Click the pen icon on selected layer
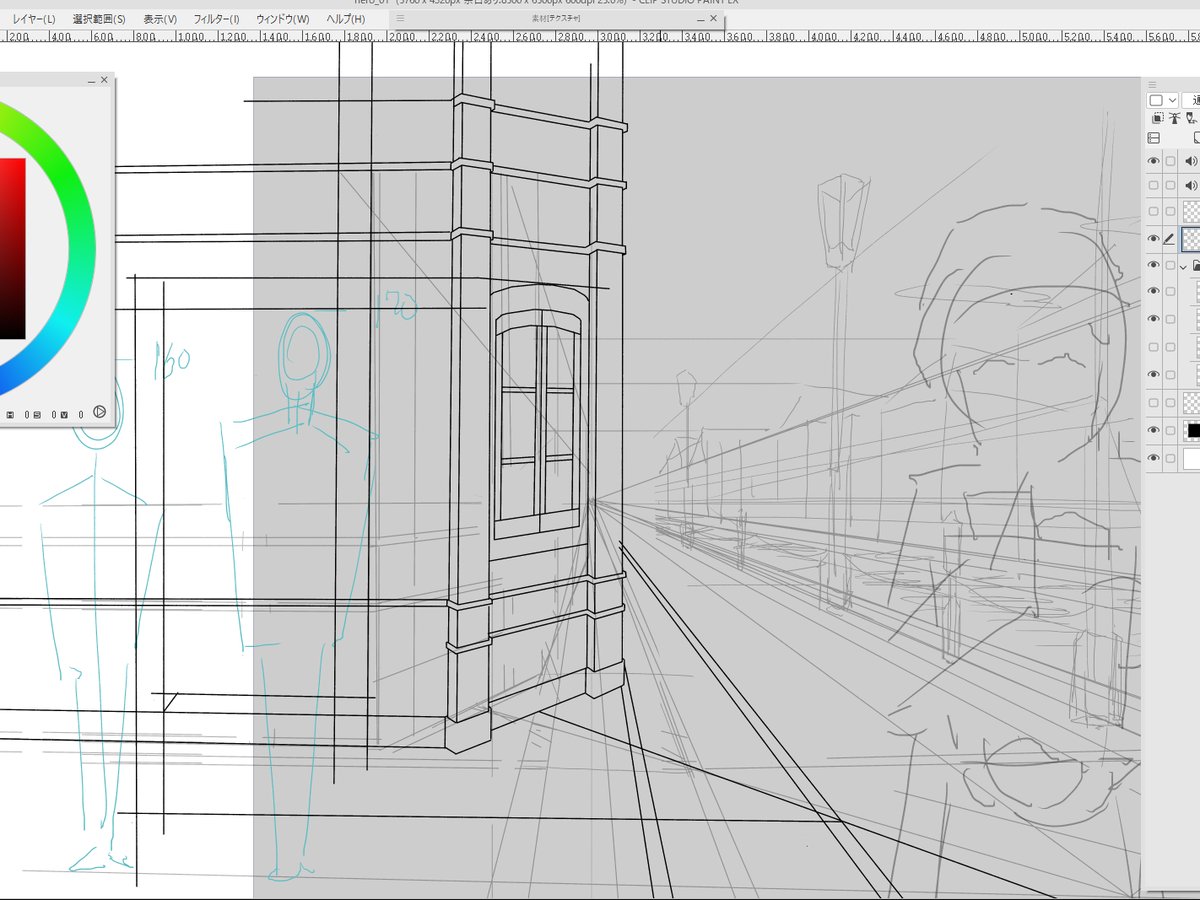 pyautogui.click(x=1169, y=239)
